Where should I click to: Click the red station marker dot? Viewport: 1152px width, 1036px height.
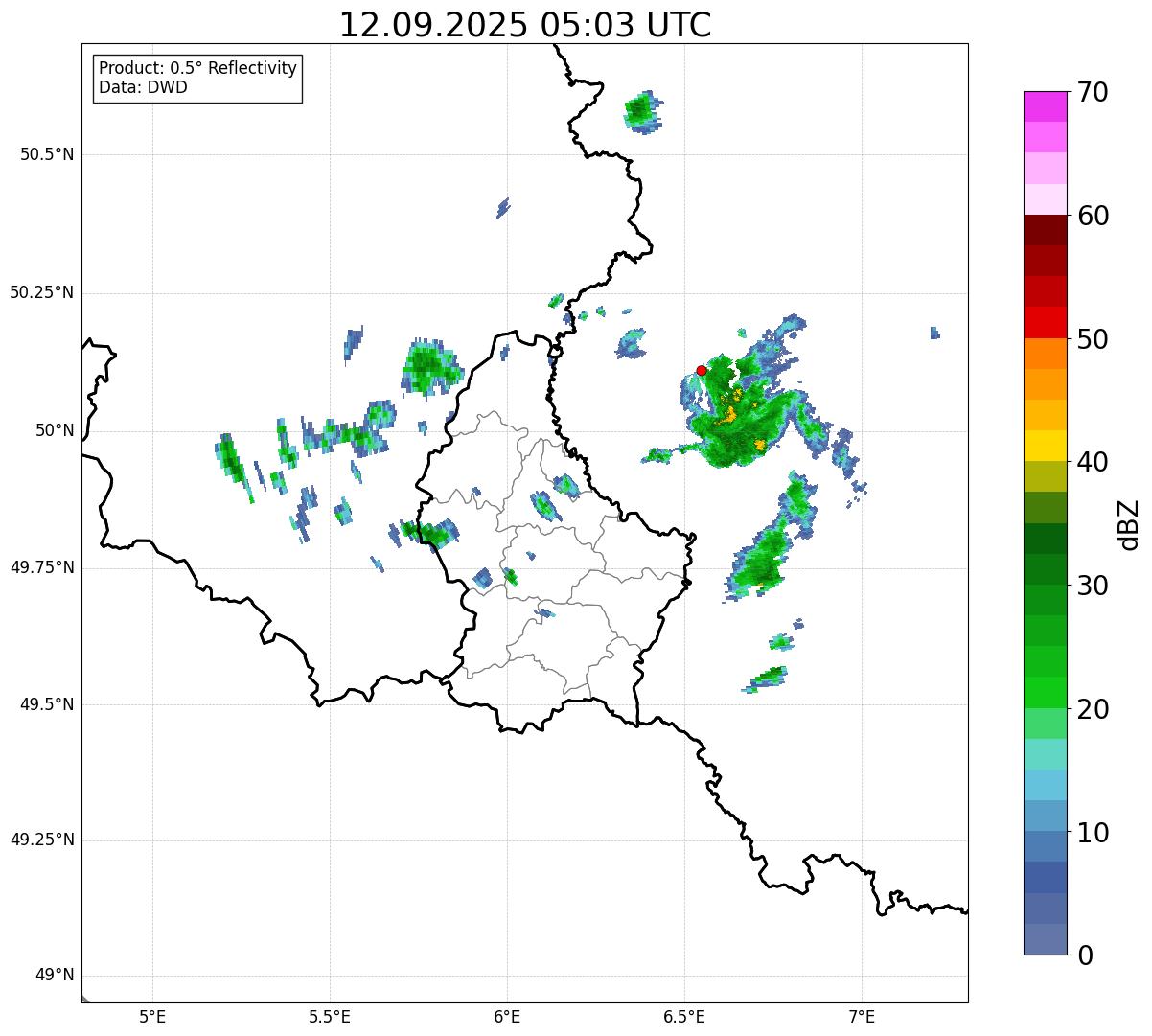coord(701,370)
